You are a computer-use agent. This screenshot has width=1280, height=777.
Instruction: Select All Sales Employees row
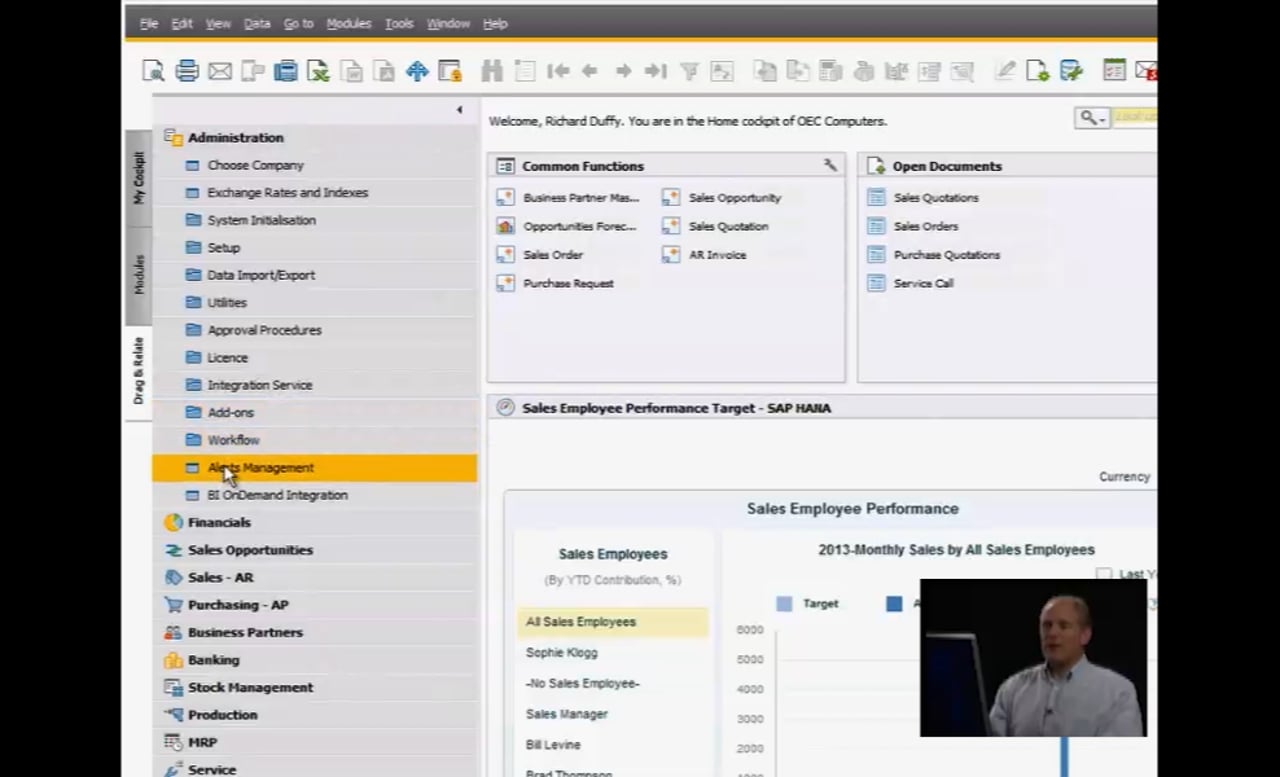[x=612, y=622]
